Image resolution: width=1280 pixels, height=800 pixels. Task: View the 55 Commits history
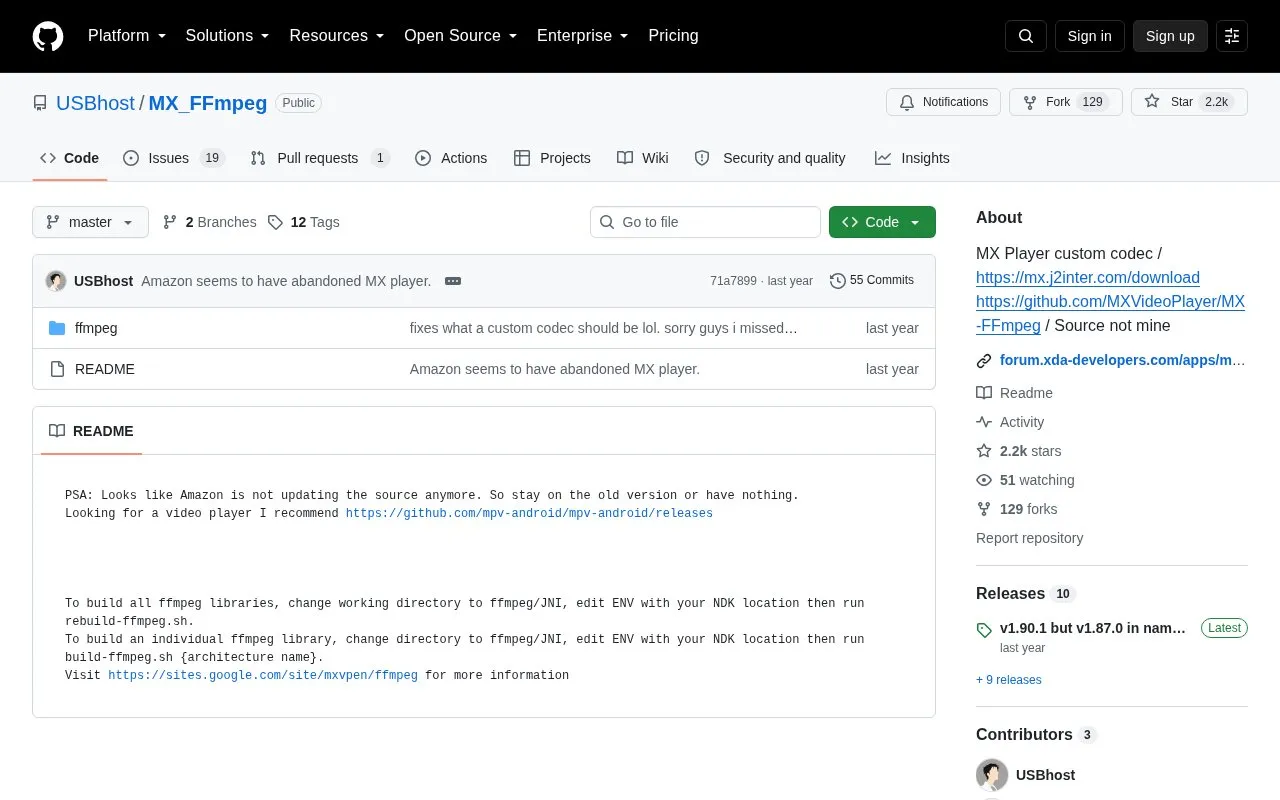point(872,281)
